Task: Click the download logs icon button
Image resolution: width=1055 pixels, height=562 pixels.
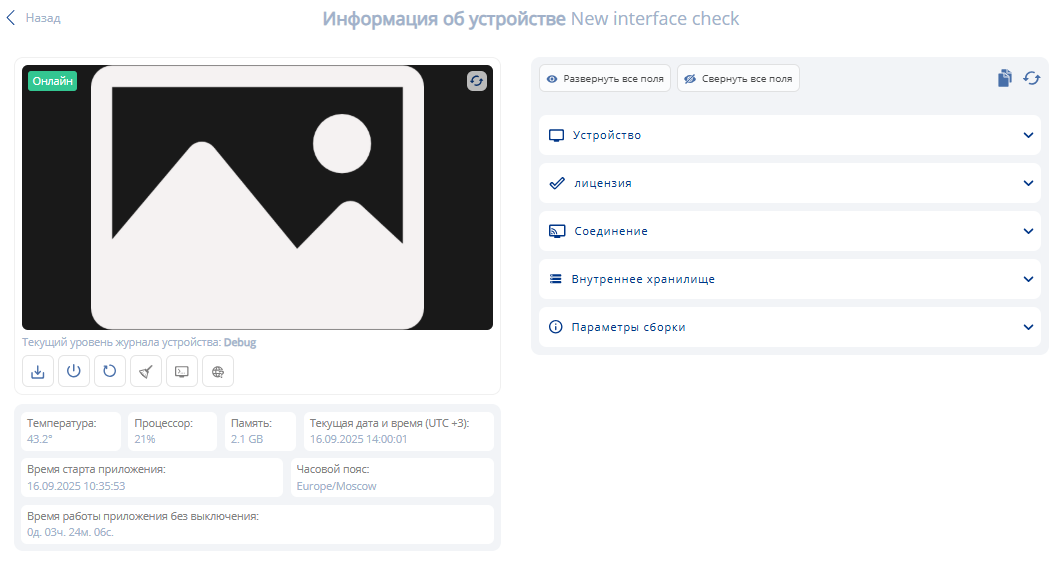Action: 38,371
